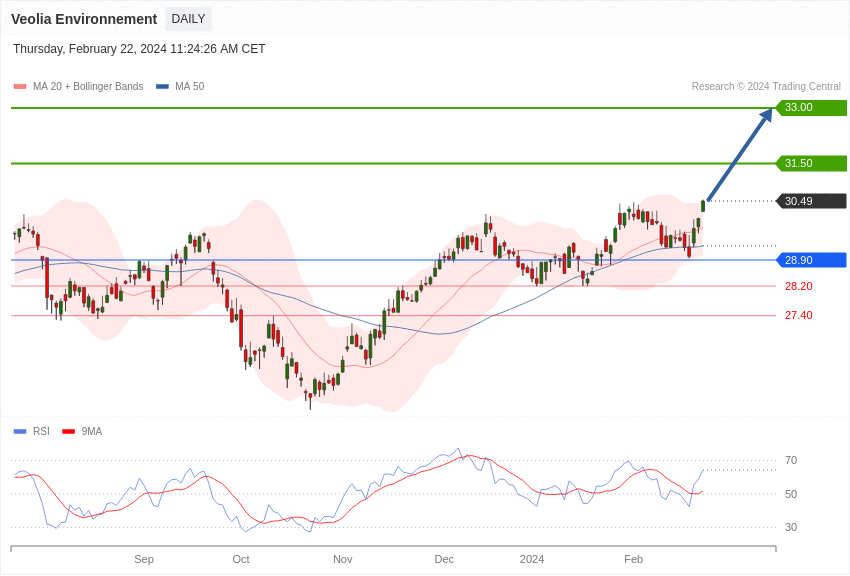This screenshot has height=576, width=850.
Task: Click the Veolia Environnement chart title
Action: pyautogui.click(x=84, y=19)
